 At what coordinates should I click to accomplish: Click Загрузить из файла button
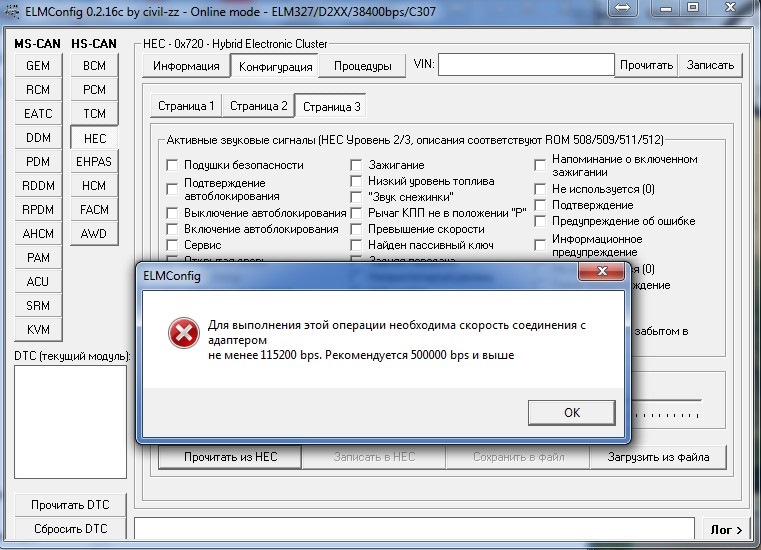point(658,457)
